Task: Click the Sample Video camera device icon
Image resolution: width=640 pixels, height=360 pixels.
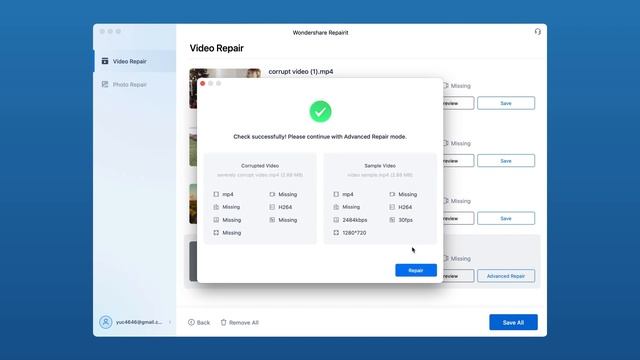Action: click(x=392, y=194)
